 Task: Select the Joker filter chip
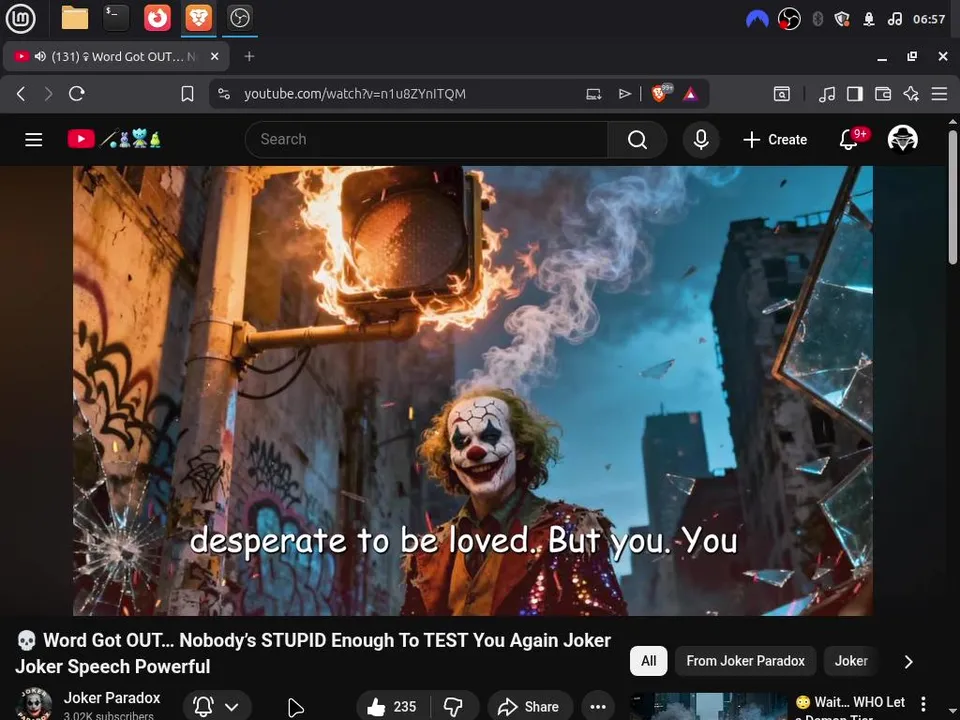tap(851, 661)
